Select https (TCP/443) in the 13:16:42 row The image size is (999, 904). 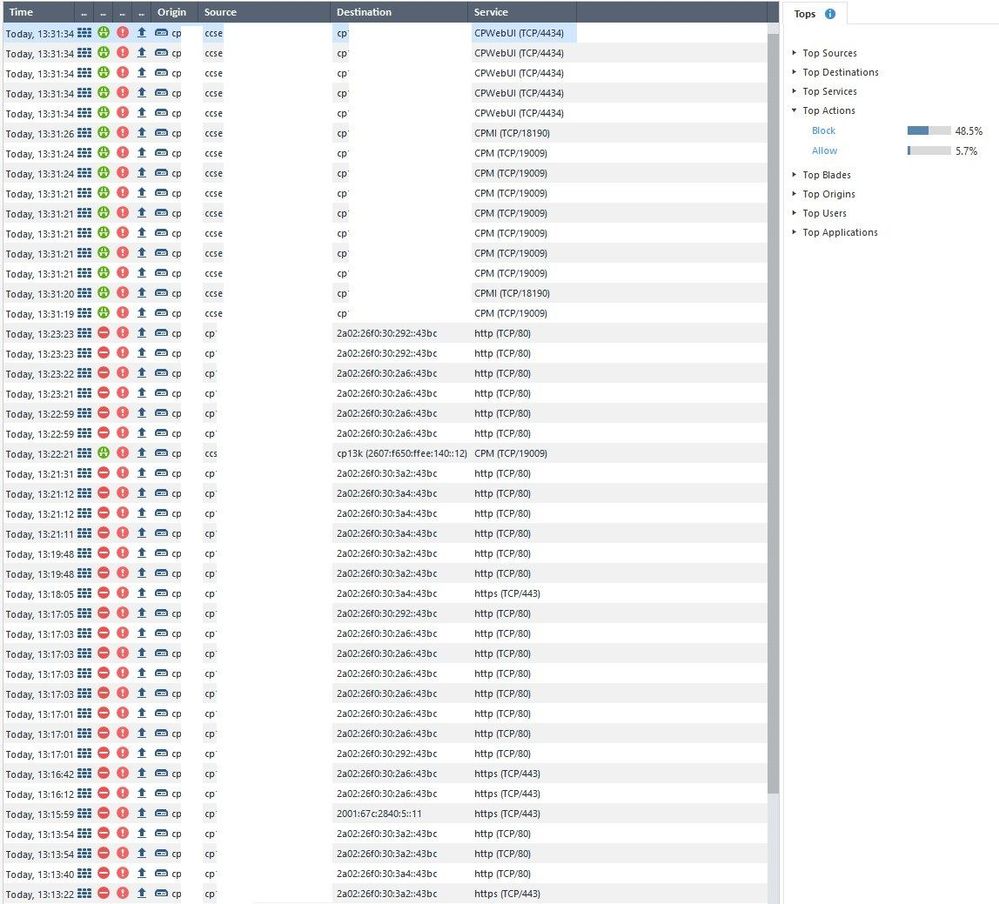[x=507, y=773]
